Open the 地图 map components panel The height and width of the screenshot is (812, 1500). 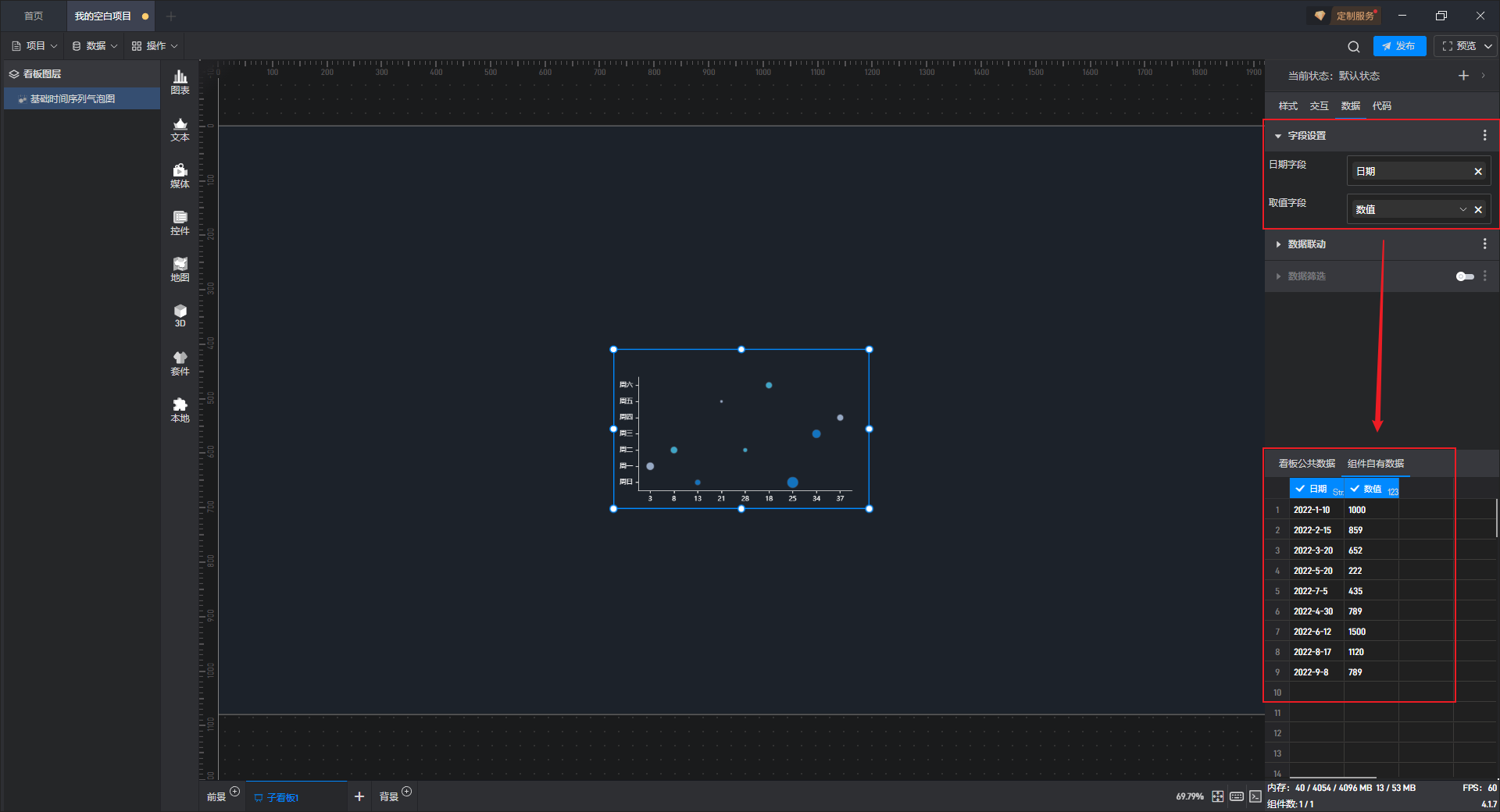coord(180,269)
